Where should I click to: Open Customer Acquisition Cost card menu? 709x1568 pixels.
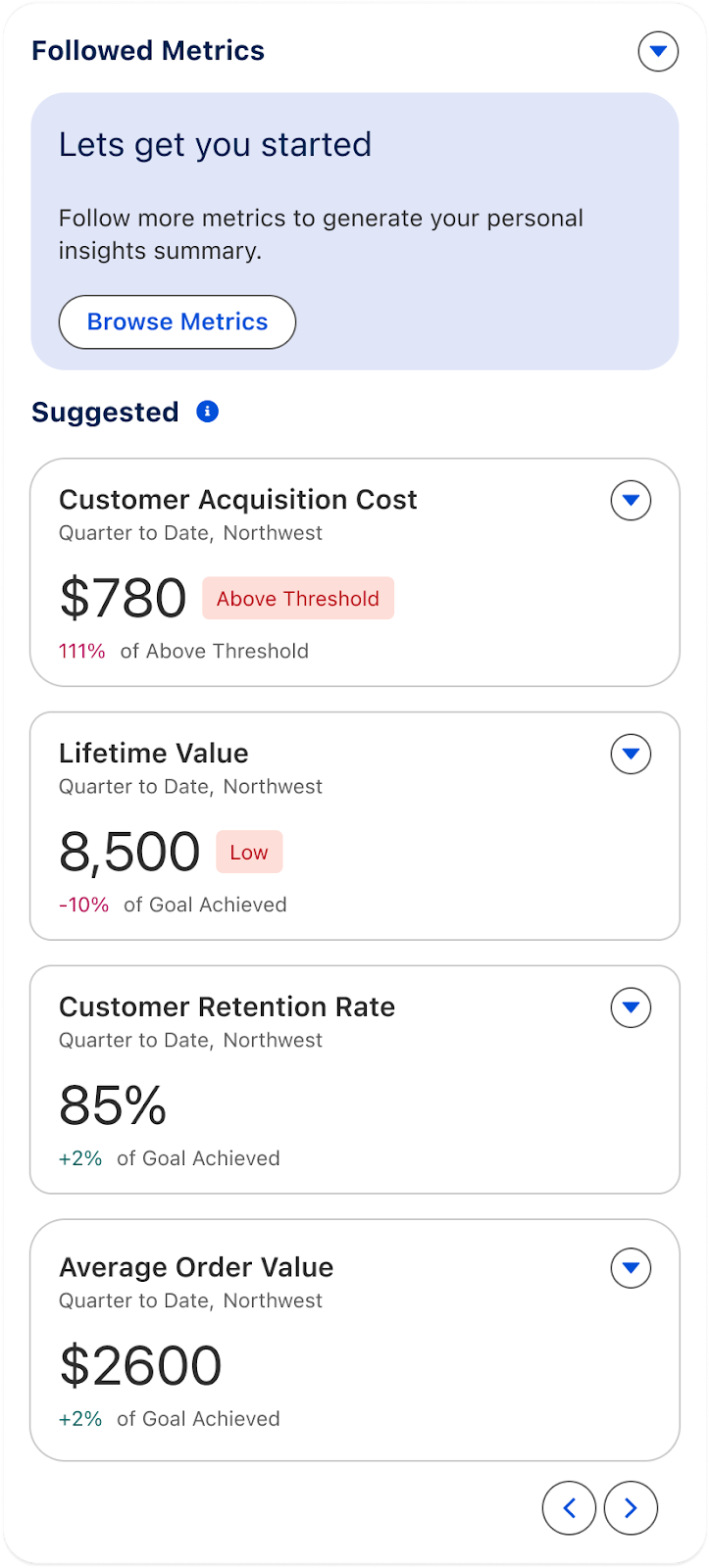tap(631, 501)
